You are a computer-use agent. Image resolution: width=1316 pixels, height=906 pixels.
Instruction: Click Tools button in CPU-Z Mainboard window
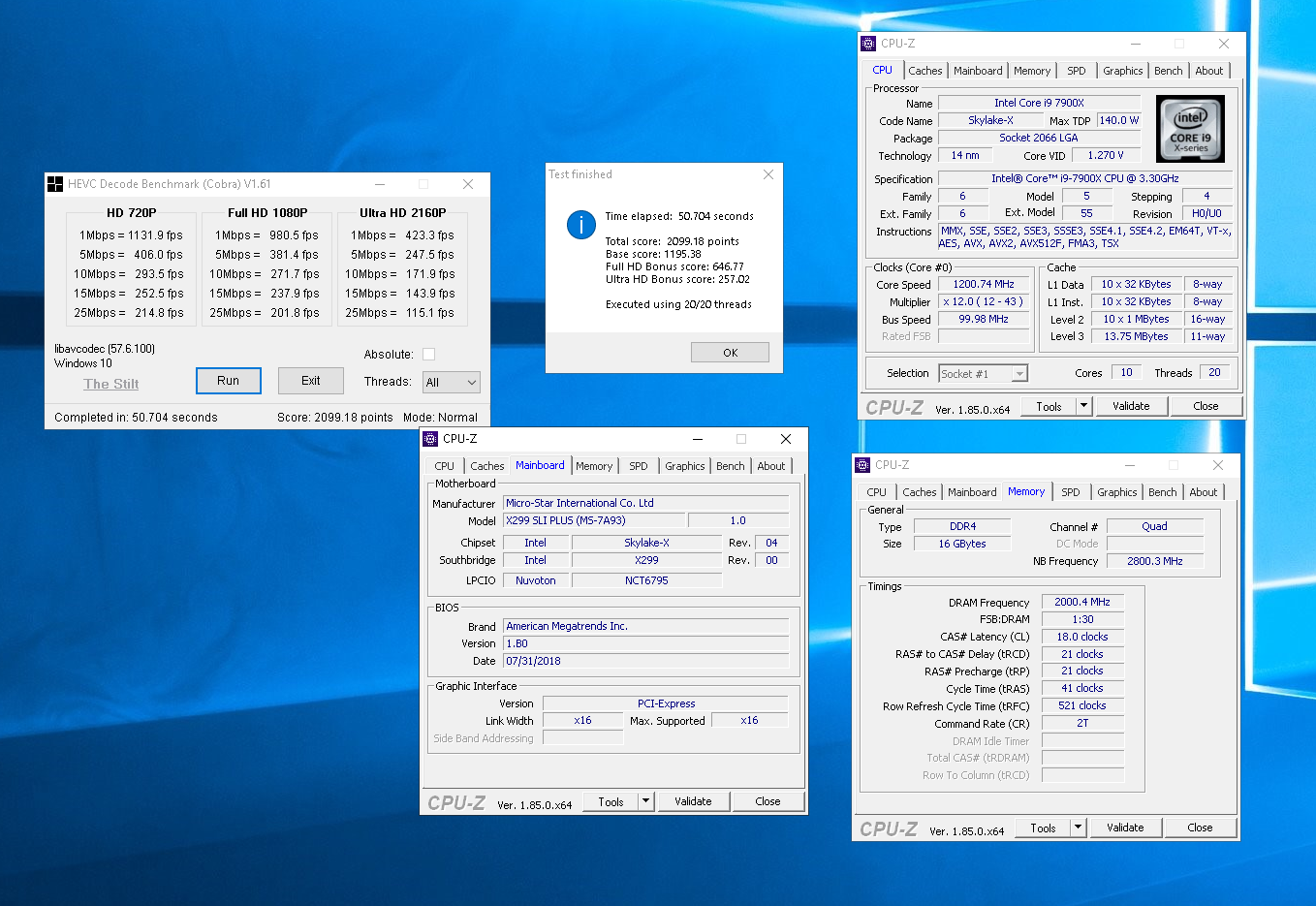click(x=611, y=801)
